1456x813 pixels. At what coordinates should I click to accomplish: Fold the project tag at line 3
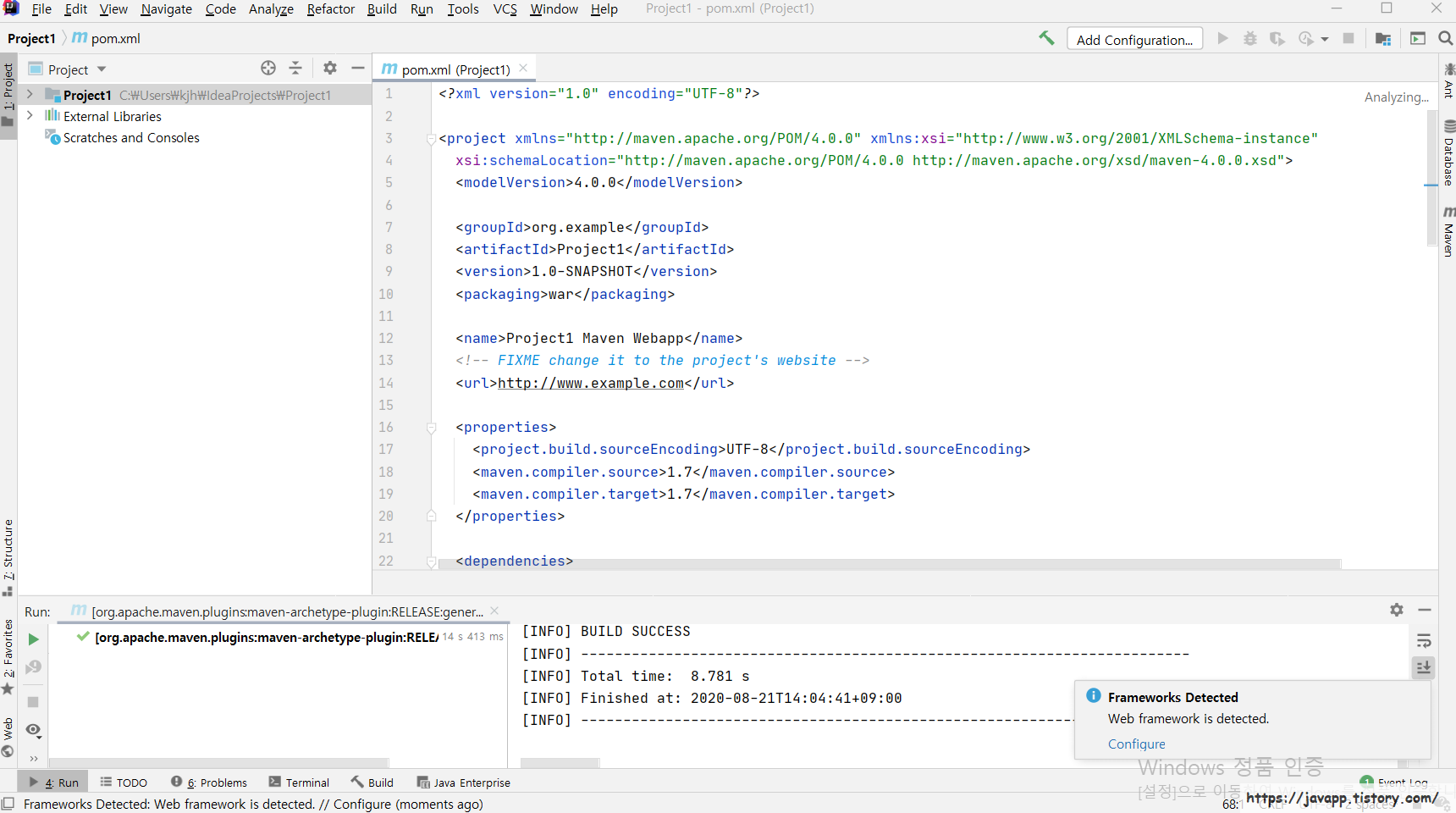pyautogui.click(x=431, y=139)
